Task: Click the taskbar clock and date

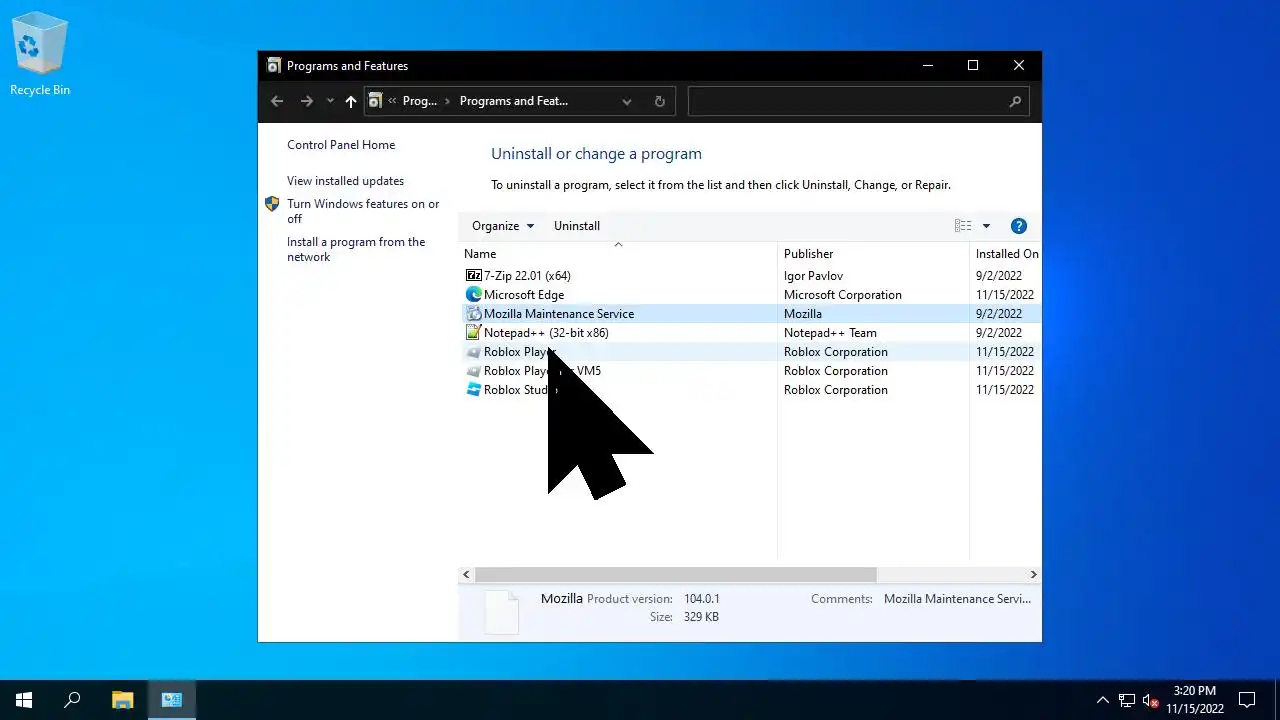Action: (x=1195, y=700)
